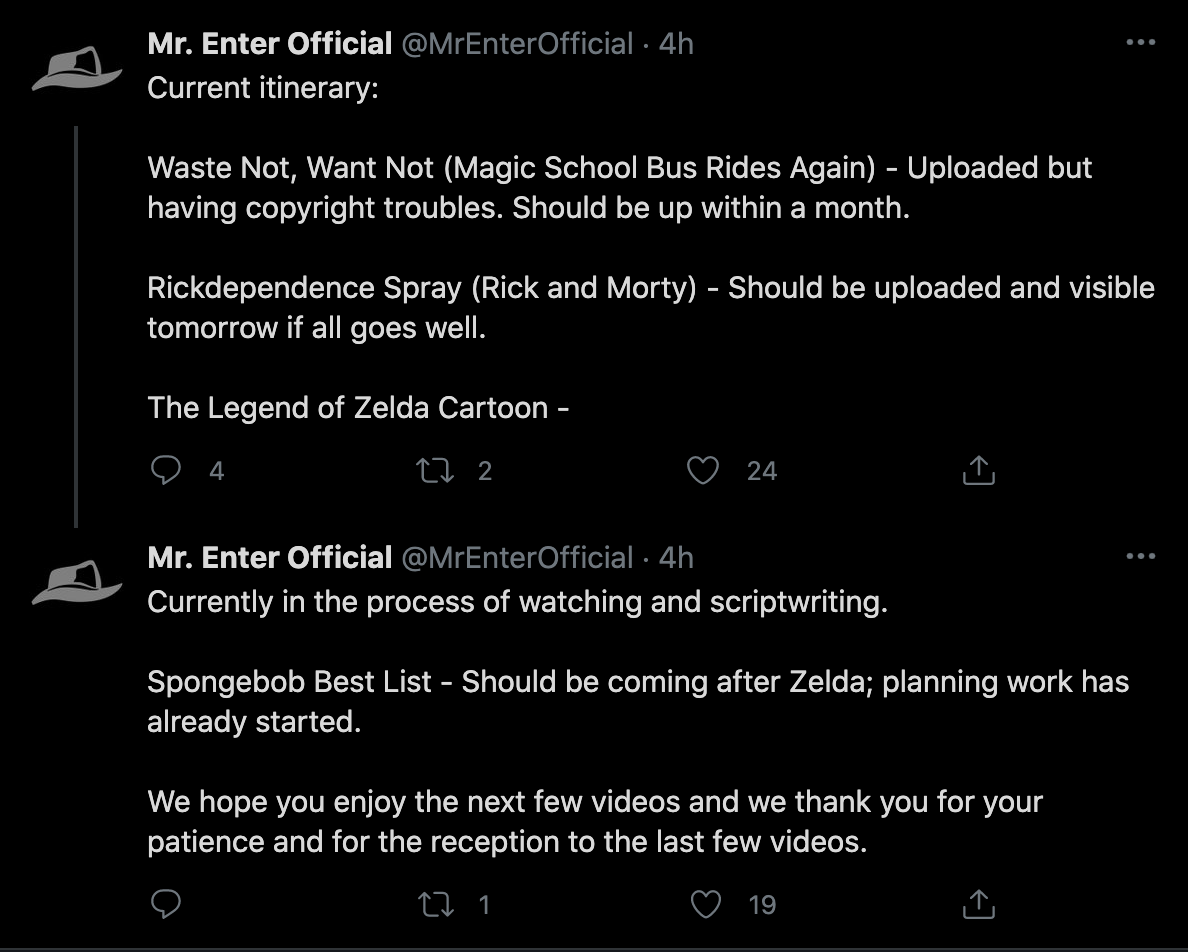Like the "Current itinerary" tweet
This screenshot has height=952, width=1188.
point(704,470)
